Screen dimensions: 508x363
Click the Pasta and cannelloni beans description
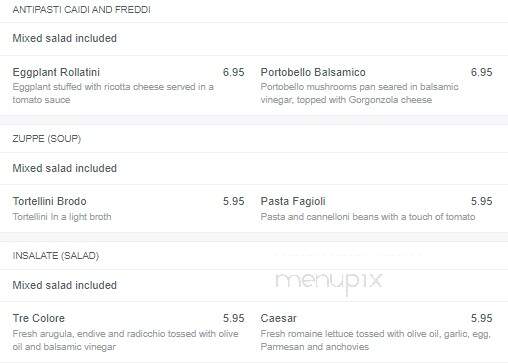[x=368, y=217]
